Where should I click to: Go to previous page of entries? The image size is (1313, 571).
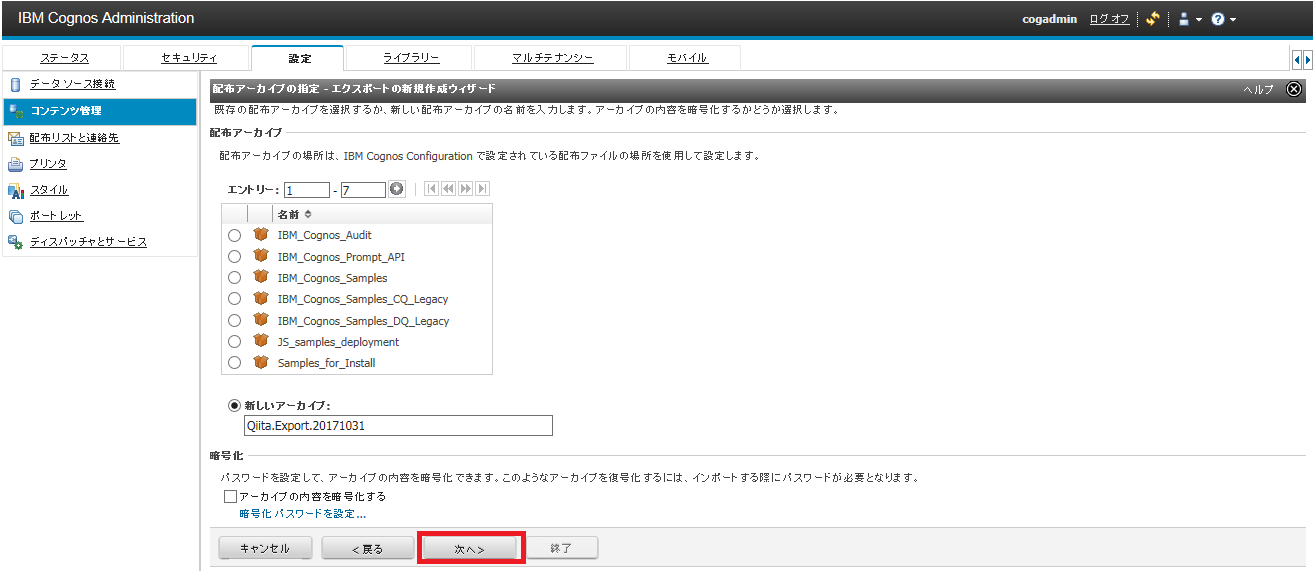pos(448,188)
